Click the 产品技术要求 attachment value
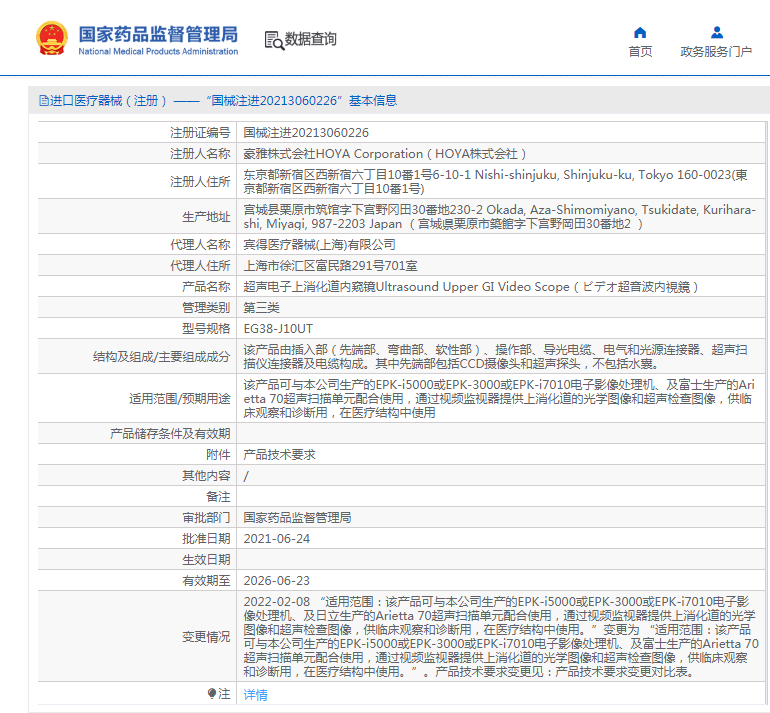Screen dimensions: 770x713 pyautogui.click(x=279, y=454)
